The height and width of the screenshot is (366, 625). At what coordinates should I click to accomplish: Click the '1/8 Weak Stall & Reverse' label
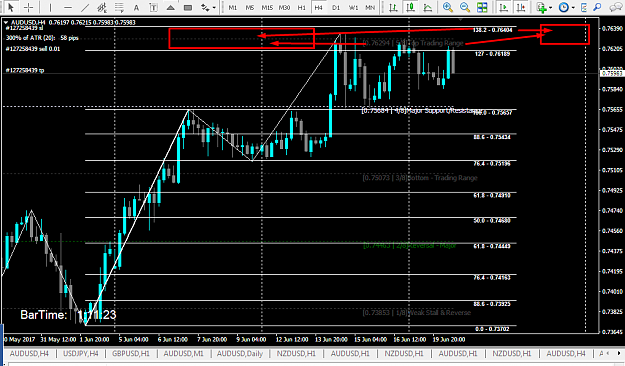pyautogui.click(x=417, y=313)
